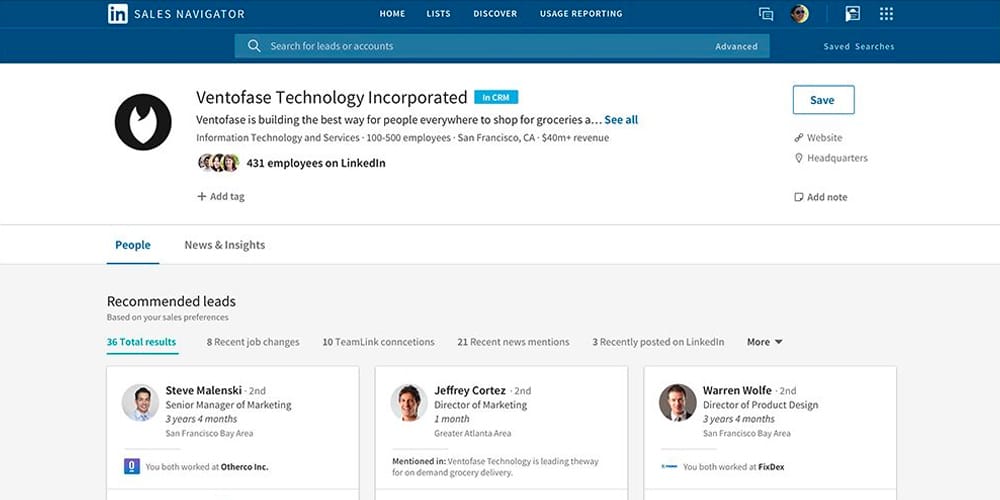Open the messaging chat icon
Screen dimensions: 1000x500
(x=766, y=14)
